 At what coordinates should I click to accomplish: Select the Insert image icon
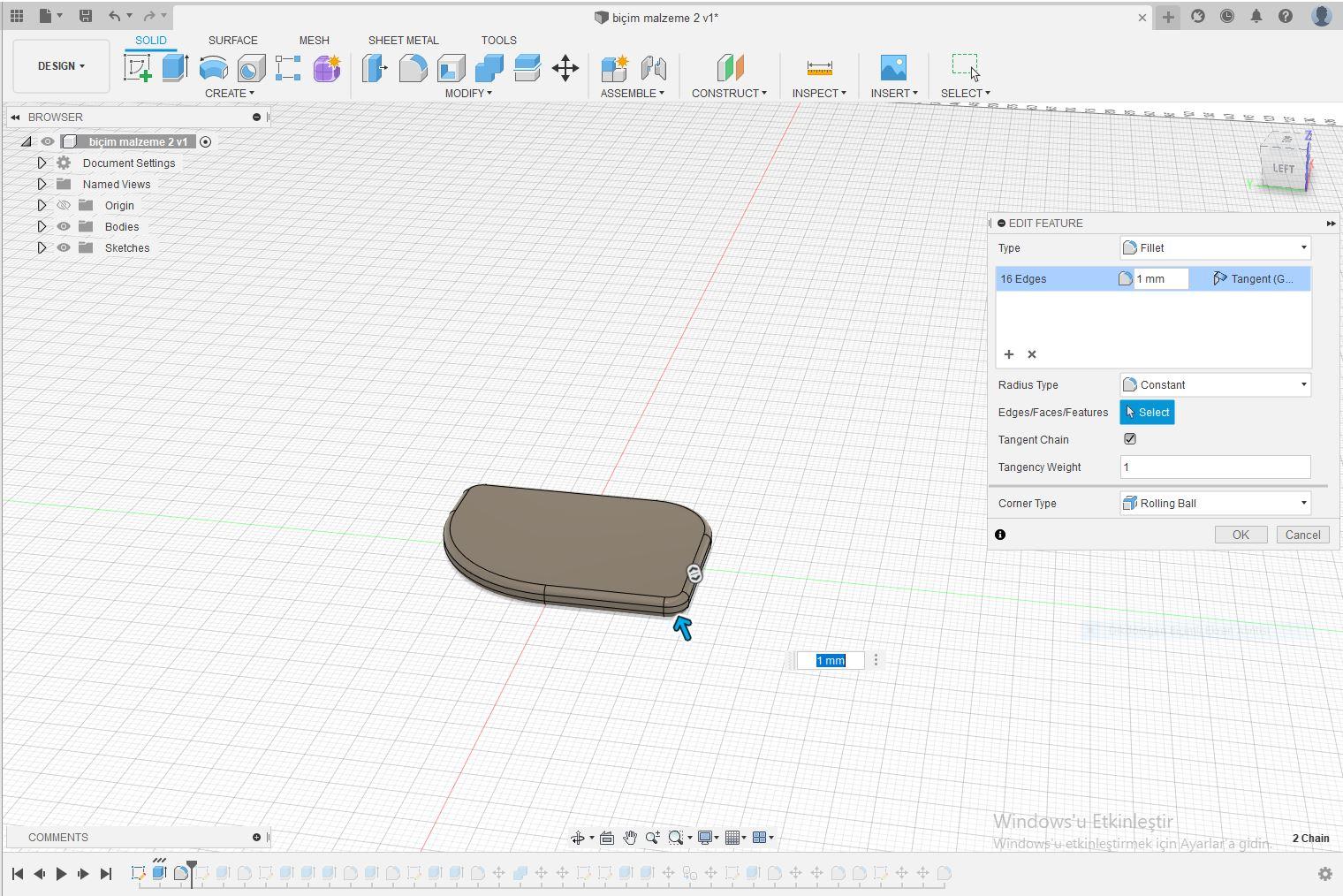(893, 68)
